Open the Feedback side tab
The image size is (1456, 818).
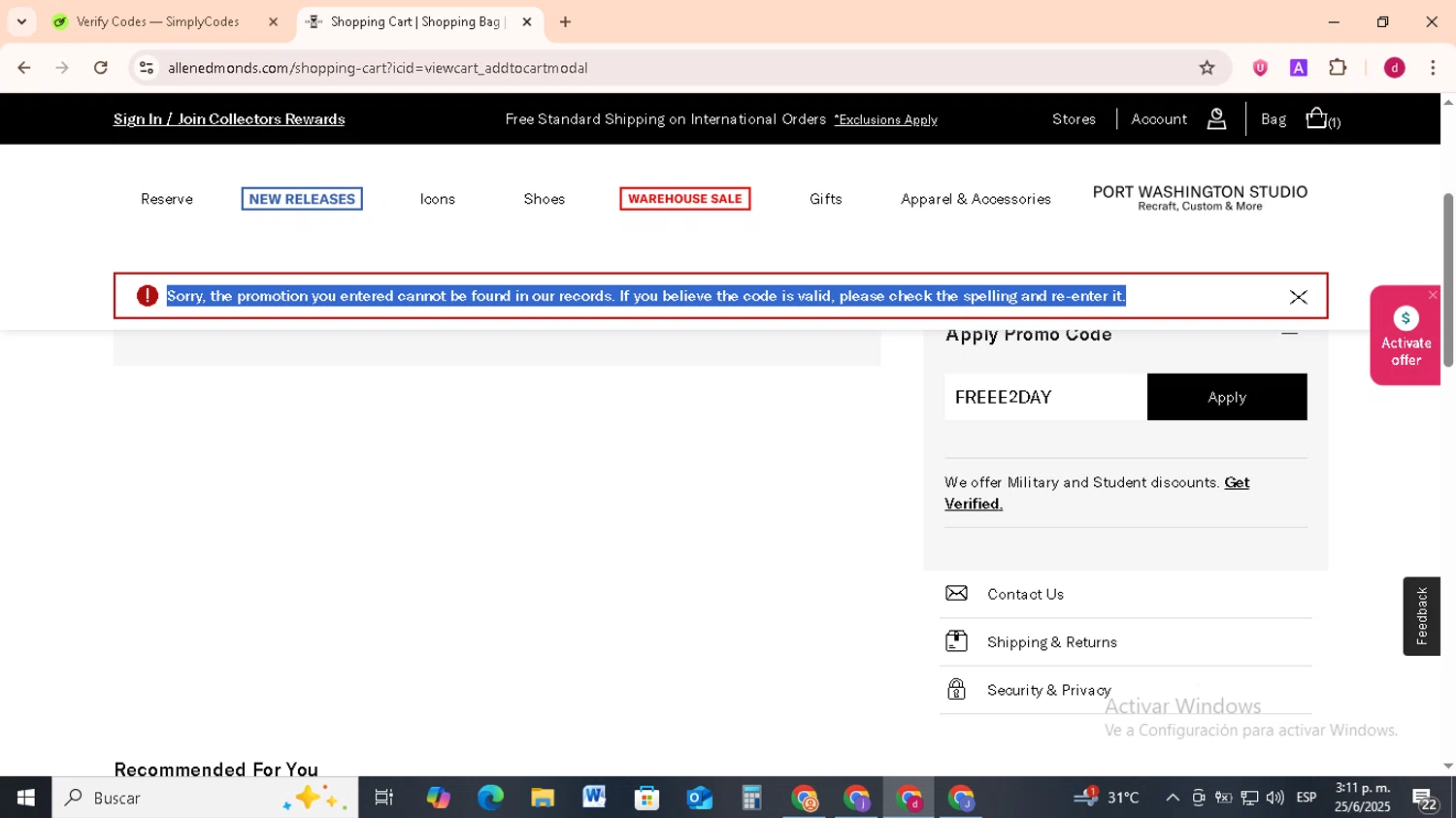1421,616
